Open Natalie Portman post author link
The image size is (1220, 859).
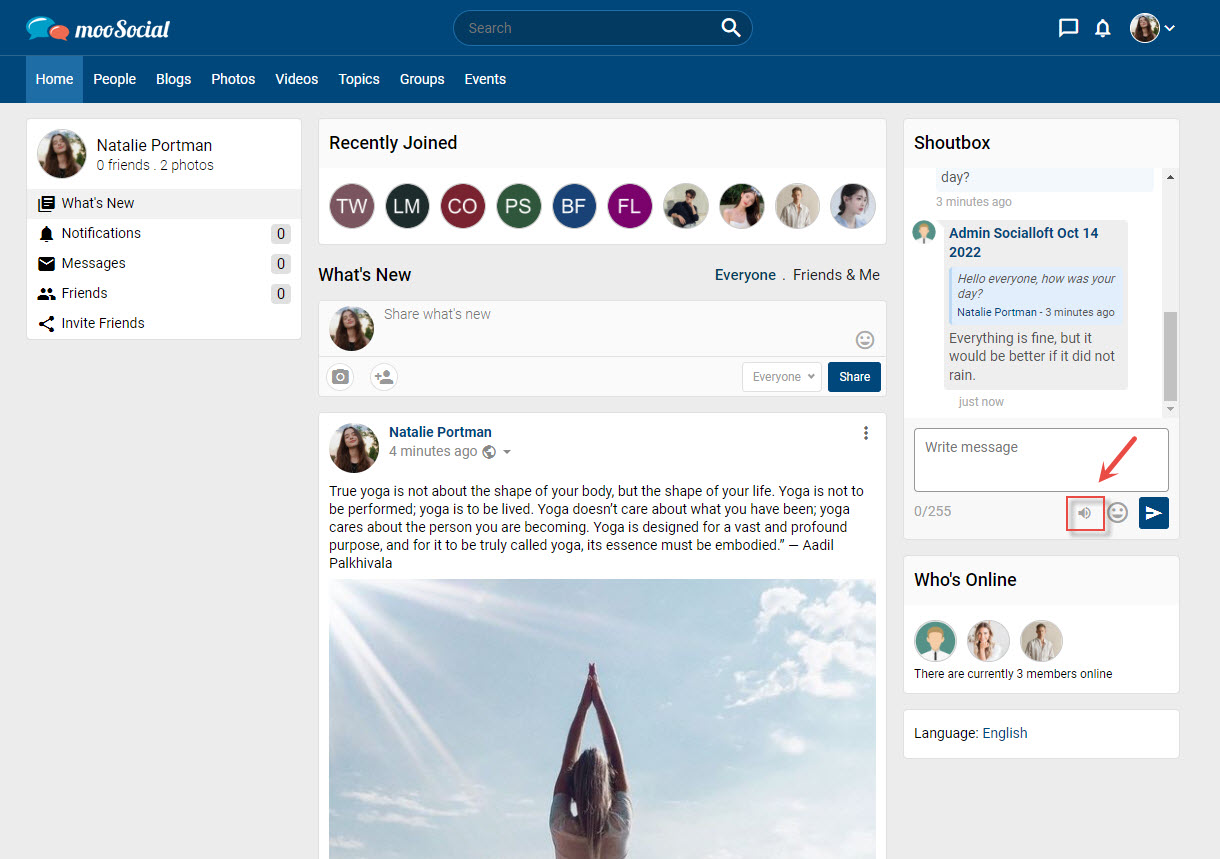coord(440,432)
